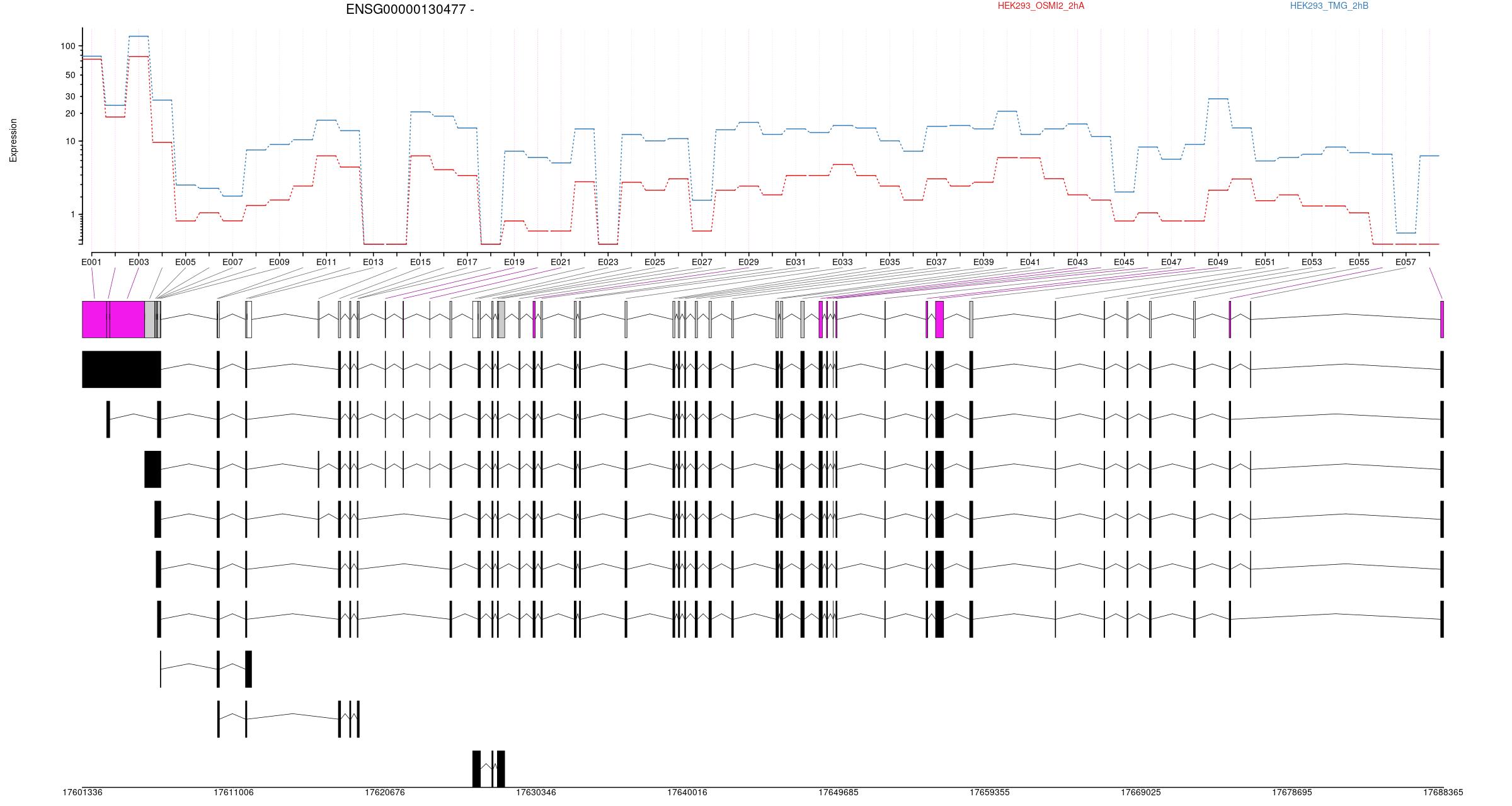Click the ENSG00000130477 gene title
The height and width of the screenshot is (806, 1512).
[409, 9]
